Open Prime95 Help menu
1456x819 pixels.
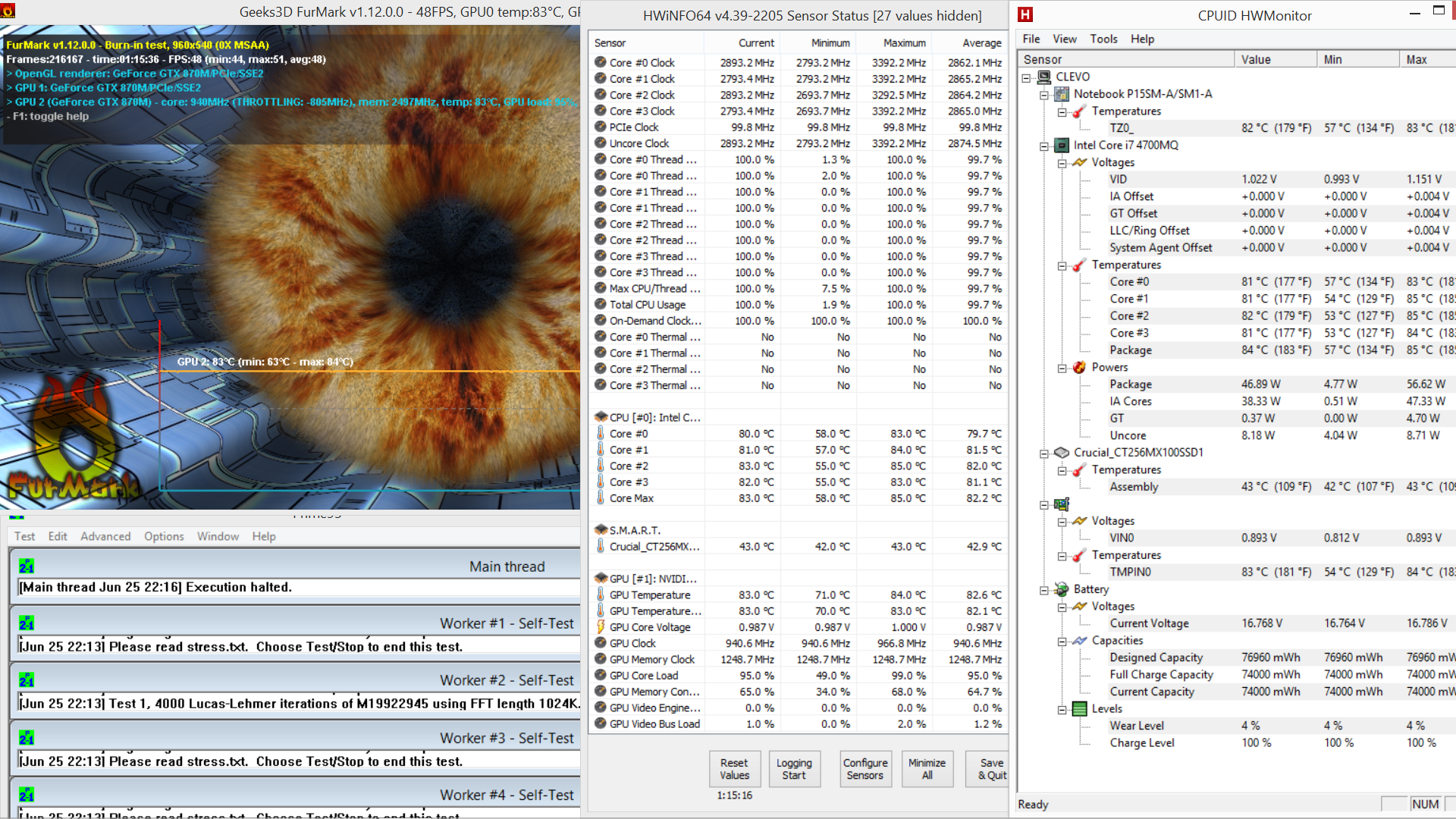[x=264, y=536]
